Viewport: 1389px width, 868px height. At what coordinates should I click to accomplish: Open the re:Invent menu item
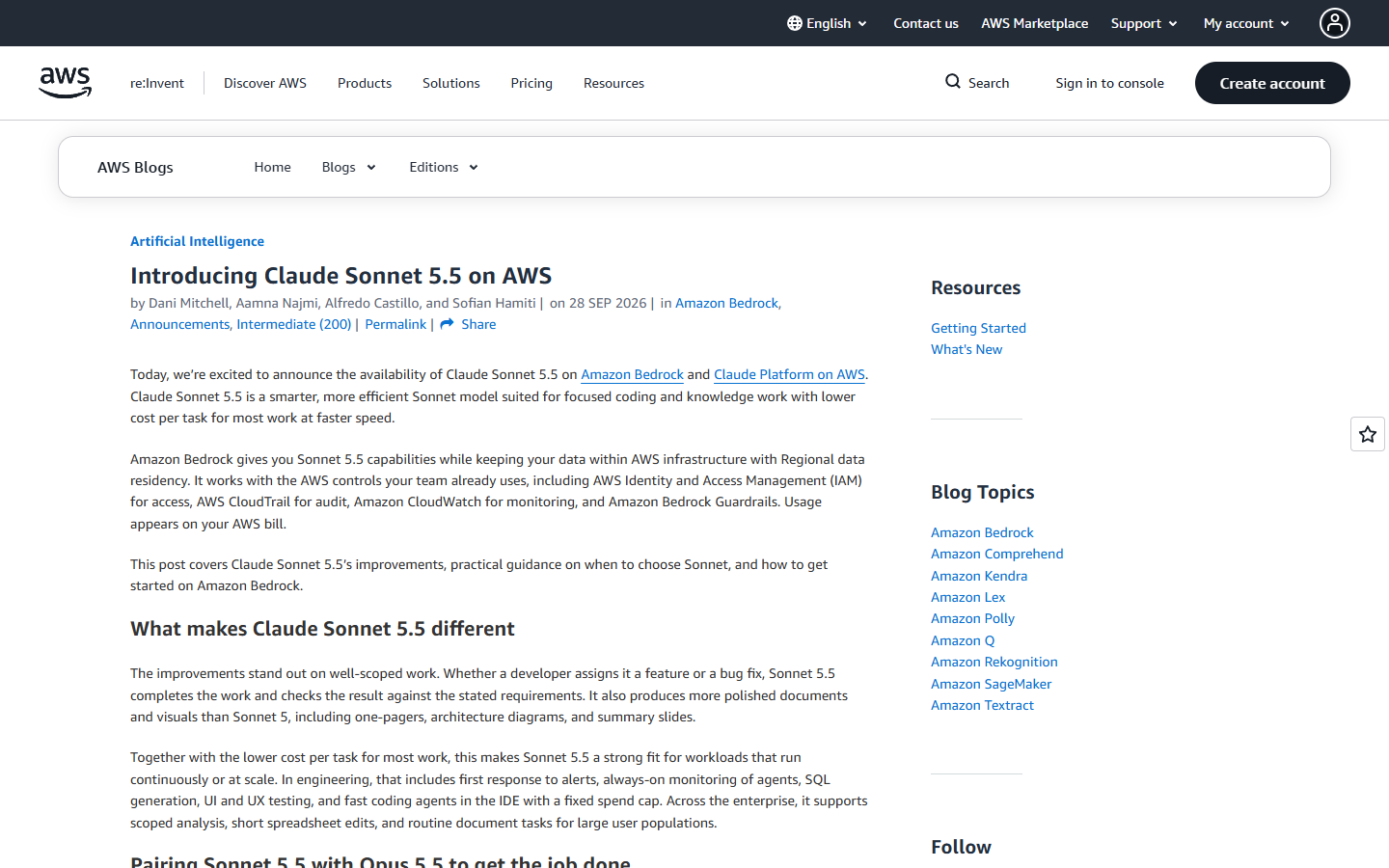coord(157,83)
